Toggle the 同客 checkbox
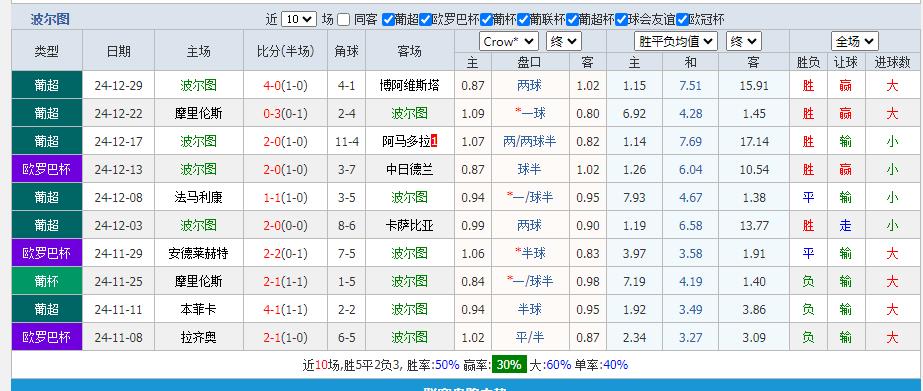The width and height of the screenshot is (923, 391). click(x=344, y=19)
